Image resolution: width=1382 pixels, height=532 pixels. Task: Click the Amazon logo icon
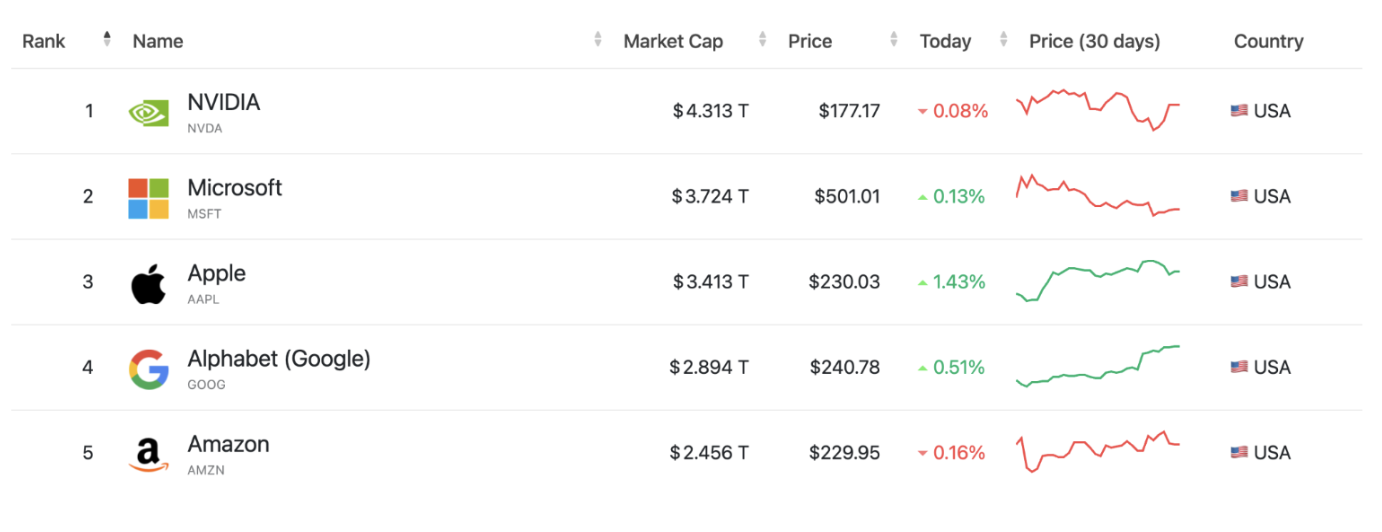pos(148,455)
